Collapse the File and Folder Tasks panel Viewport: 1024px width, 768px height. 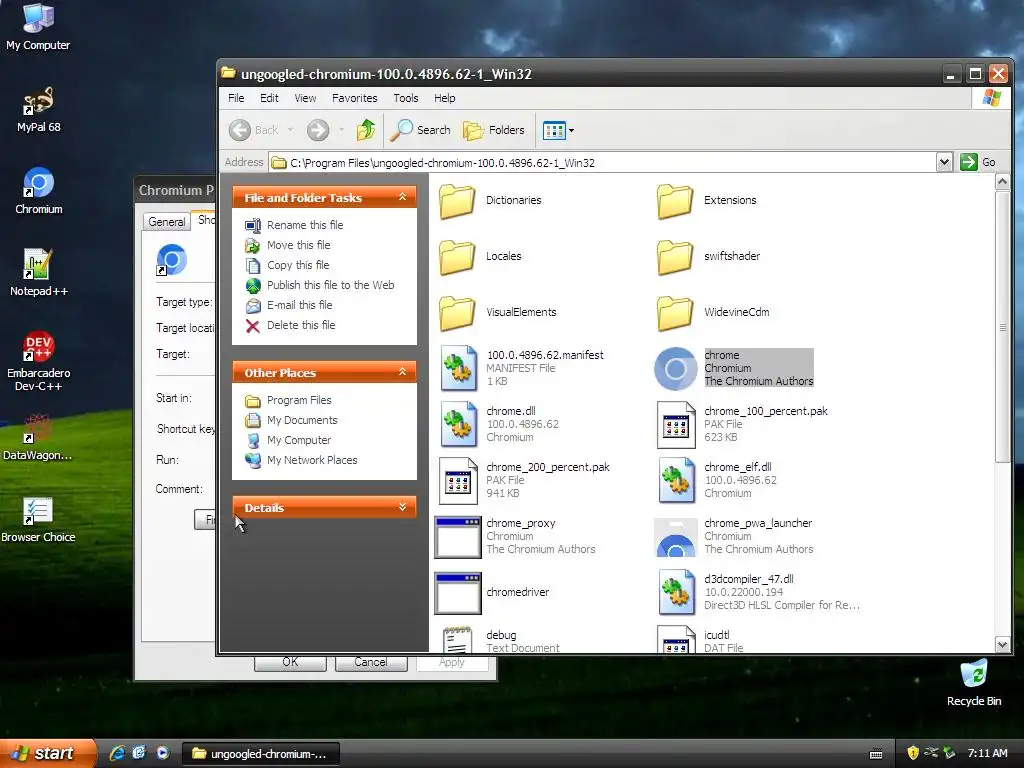click(403, 197)
